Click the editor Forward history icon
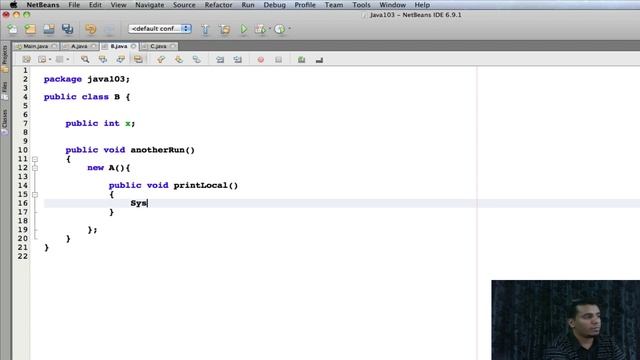Viewport: 640px width, 360px height. 60,60
